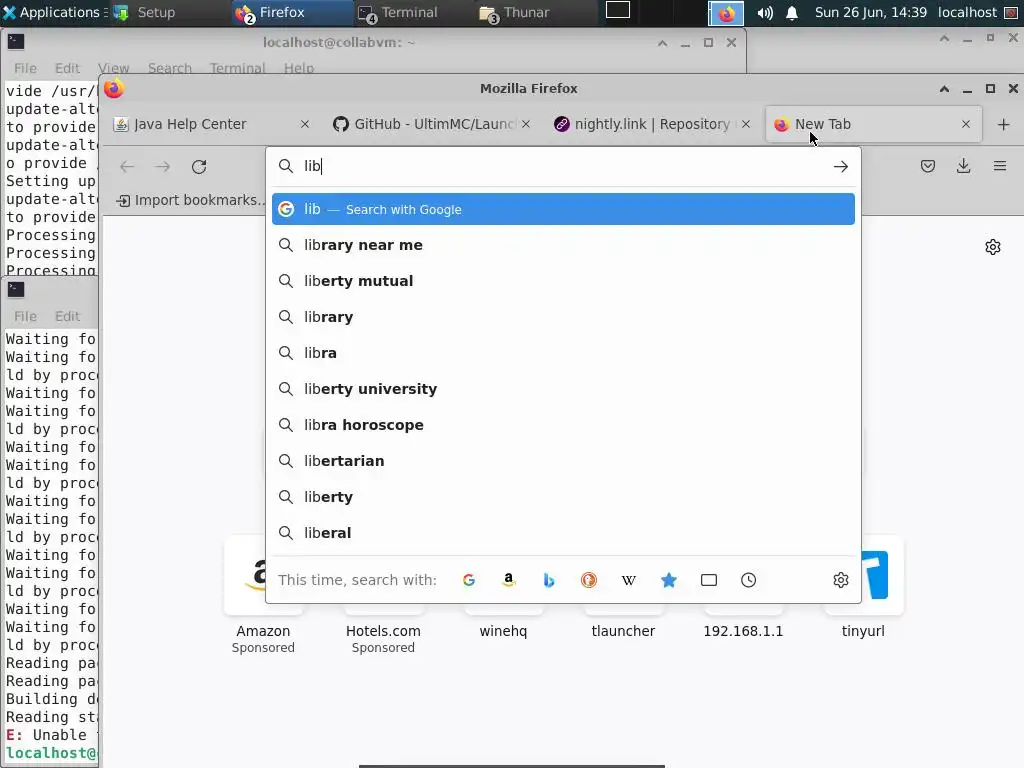Screen dimensions: 1024x768
Task: Go back one page
Action: [127, 167]
